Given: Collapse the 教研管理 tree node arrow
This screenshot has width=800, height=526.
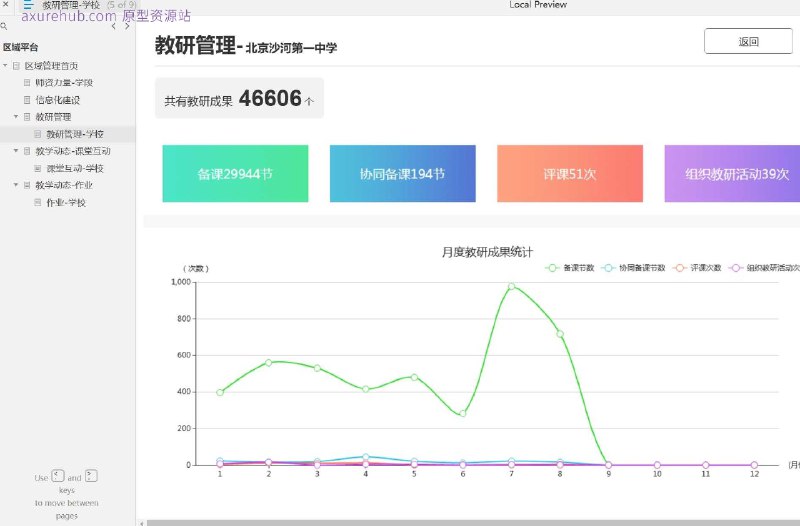Looking at the screenshot, I should (16, 117).
